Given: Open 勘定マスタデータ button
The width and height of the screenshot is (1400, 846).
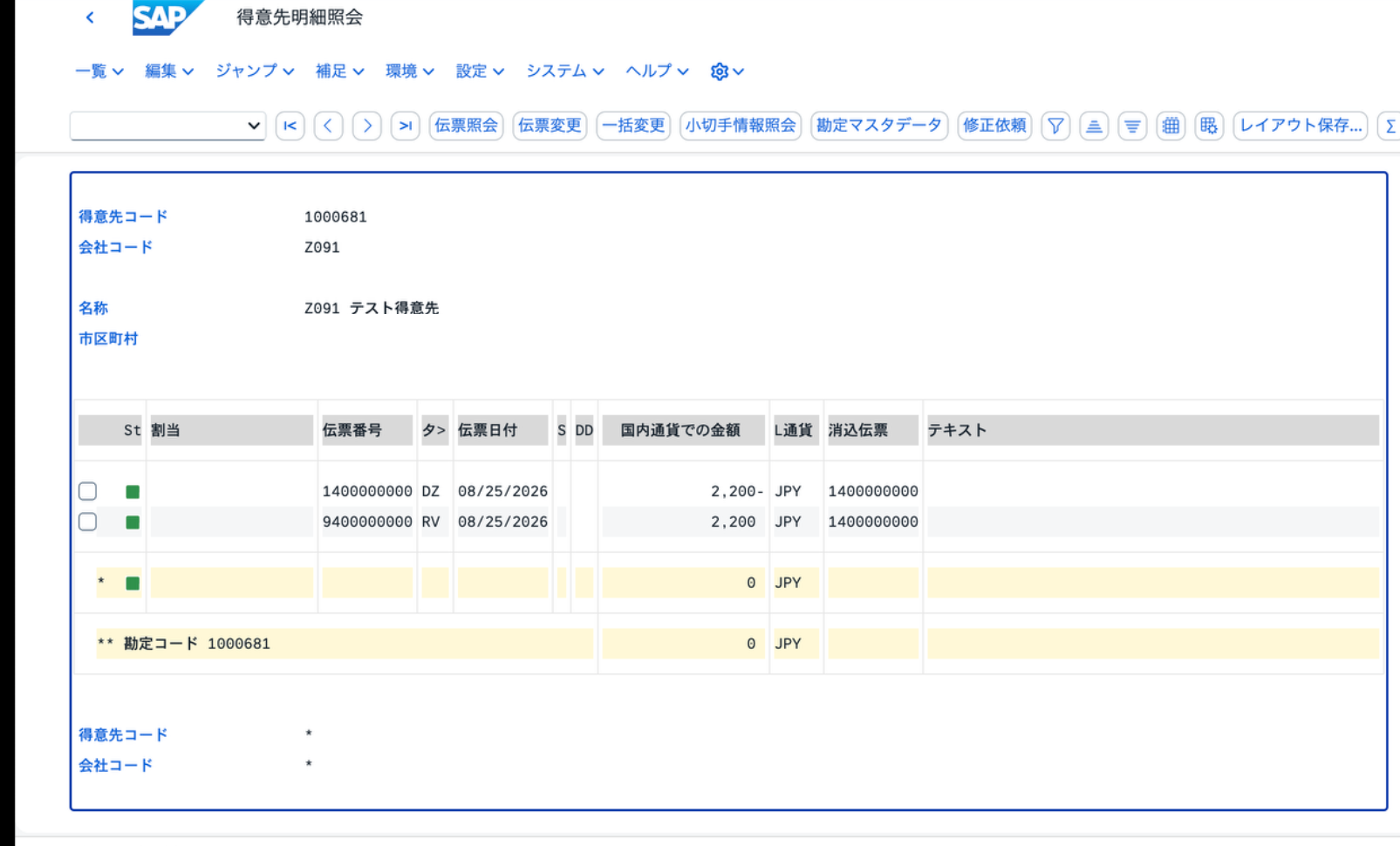Looking at the screenshot, I should tap(879, 126).
